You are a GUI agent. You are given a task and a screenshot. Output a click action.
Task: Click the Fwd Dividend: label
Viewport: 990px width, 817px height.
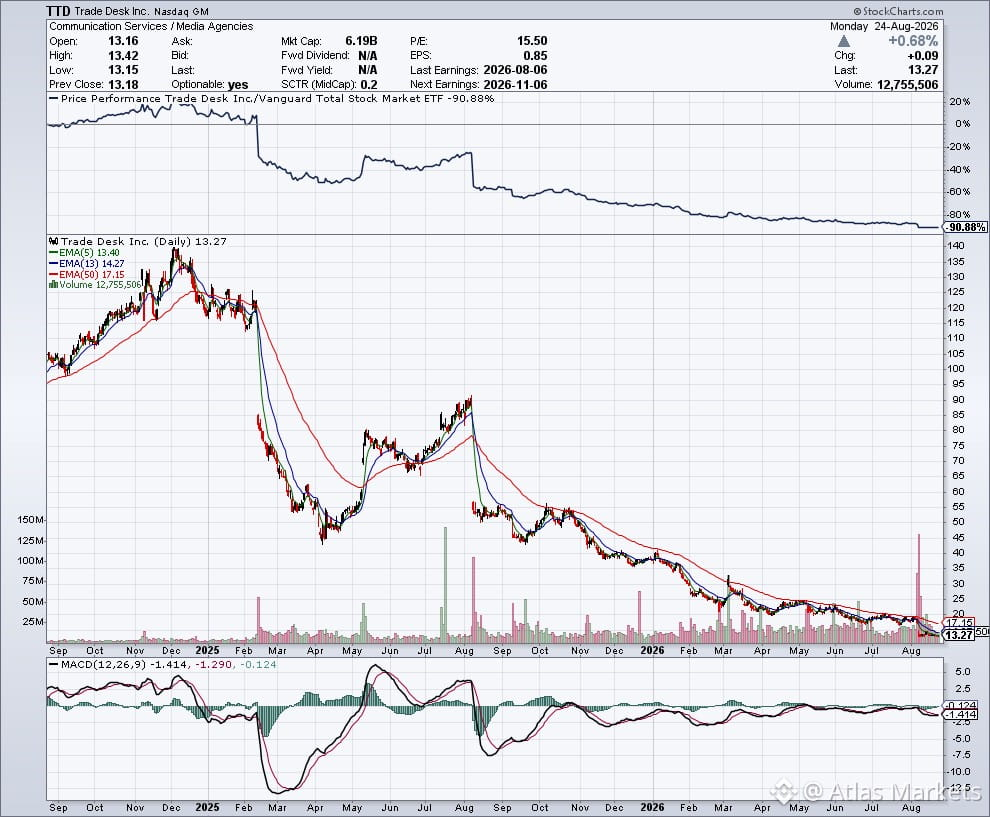pos(315,56)
